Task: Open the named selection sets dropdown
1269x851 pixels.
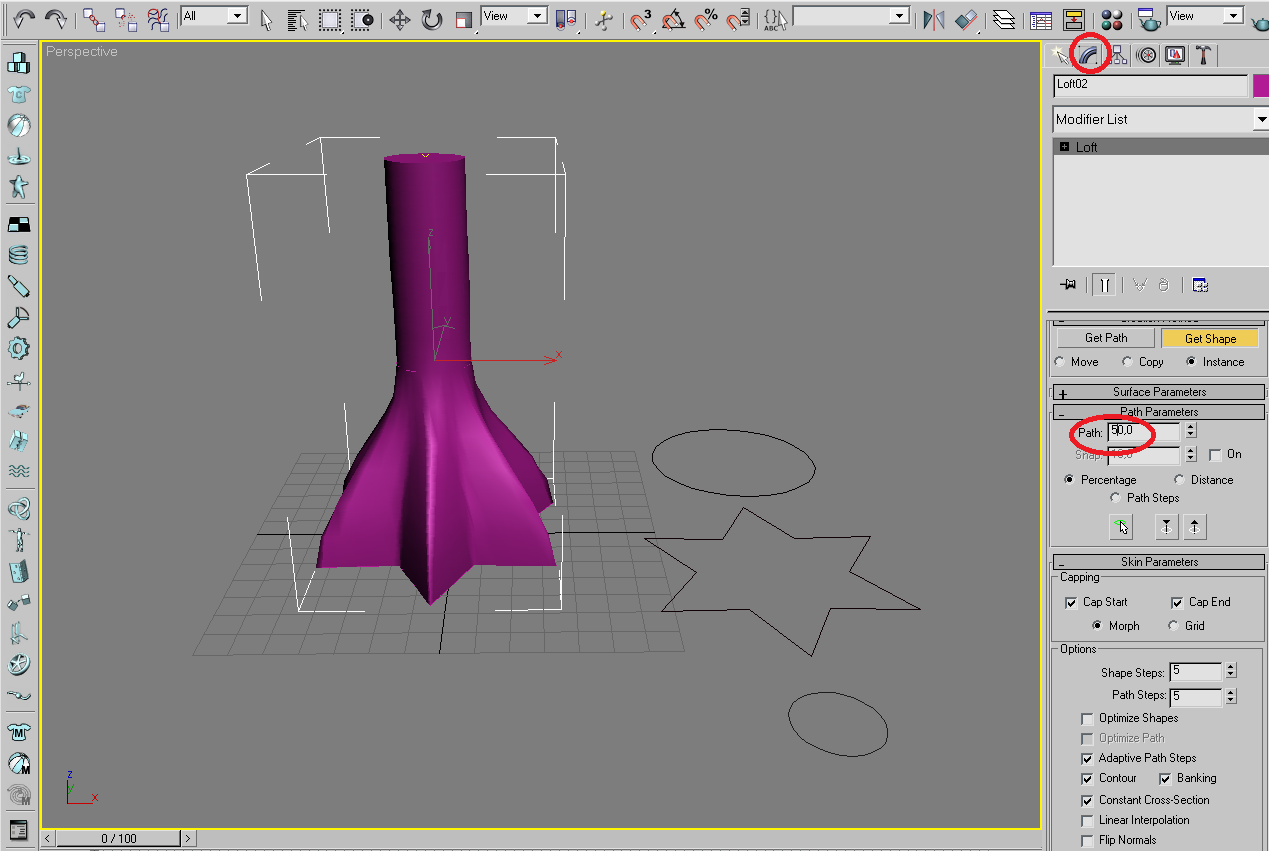Action: 851,16
